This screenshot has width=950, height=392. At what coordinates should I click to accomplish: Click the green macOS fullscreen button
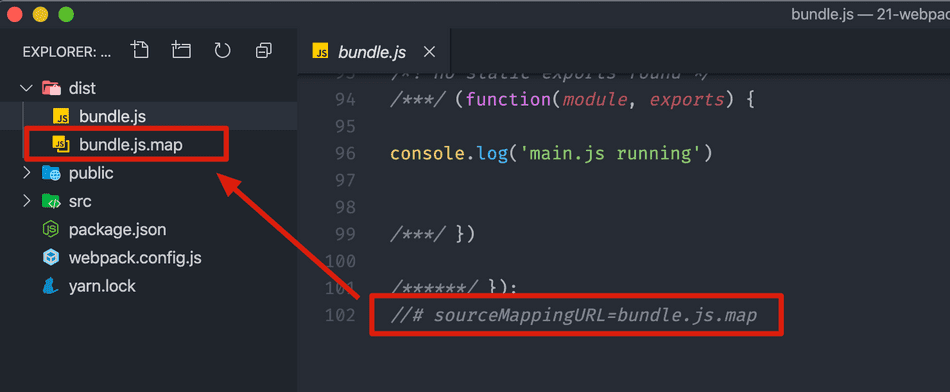[x=65, y=14]
